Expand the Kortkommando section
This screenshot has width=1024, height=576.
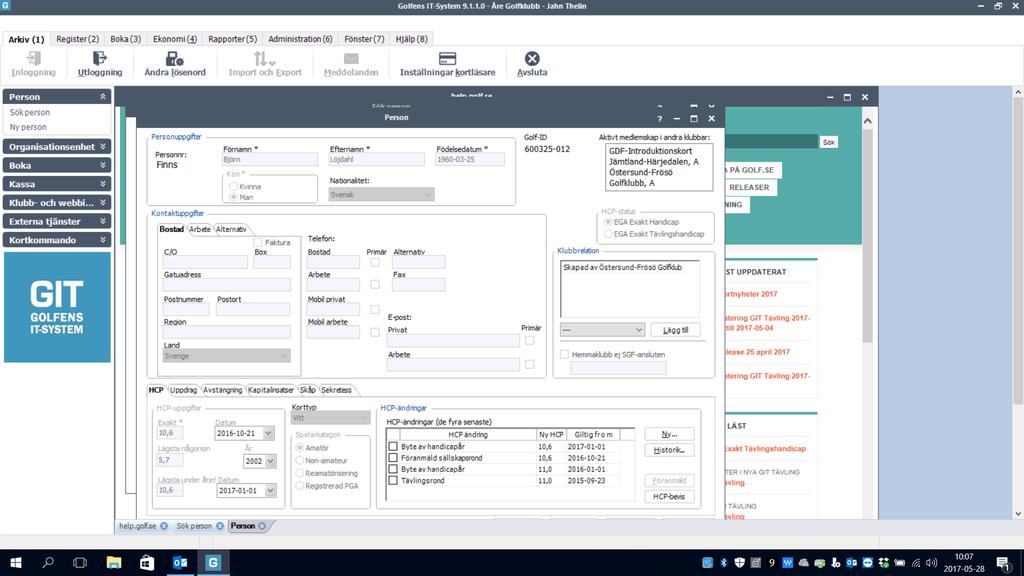(103, 240)
